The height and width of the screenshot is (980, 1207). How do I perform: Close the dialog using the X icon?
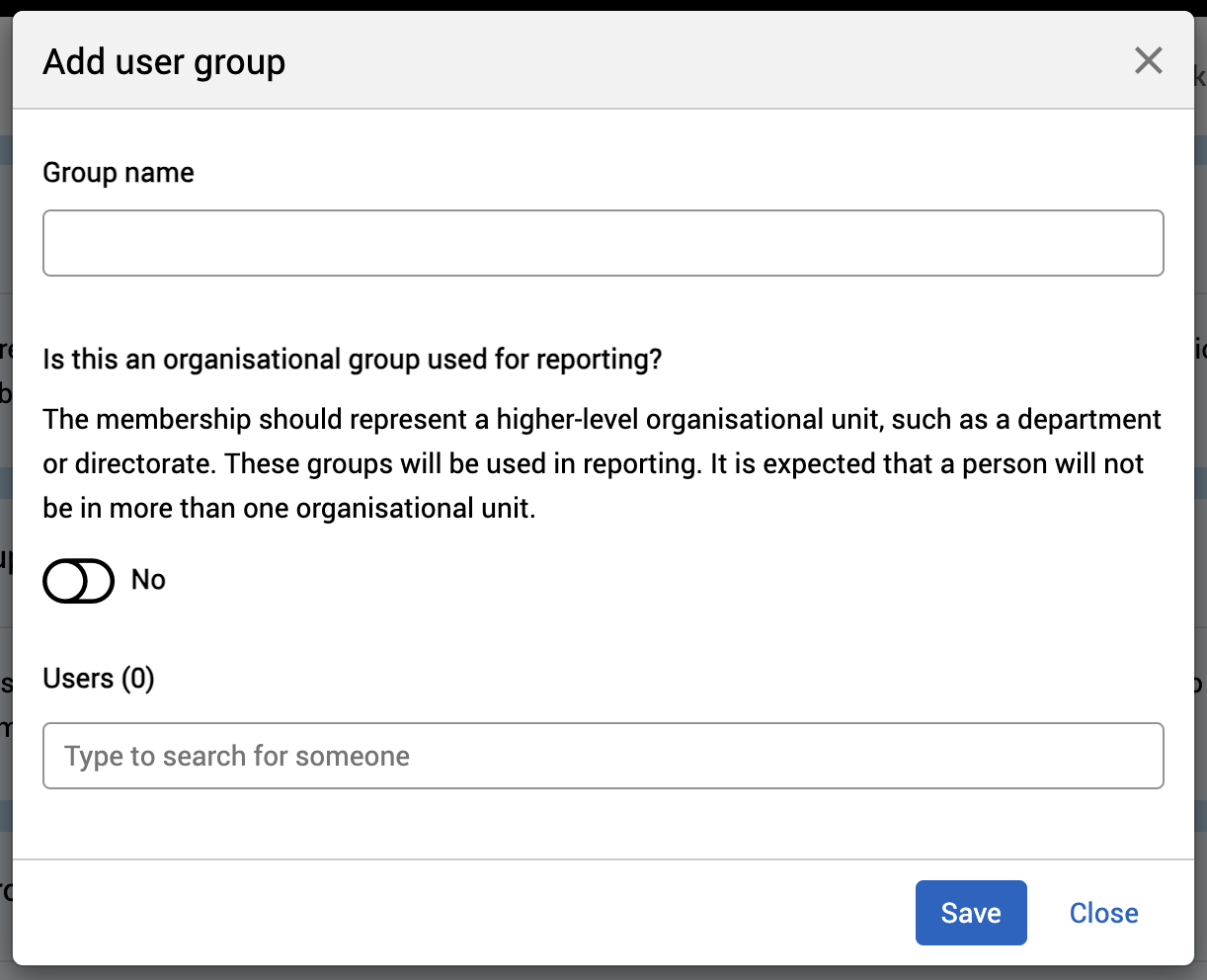coord(1148,61)
